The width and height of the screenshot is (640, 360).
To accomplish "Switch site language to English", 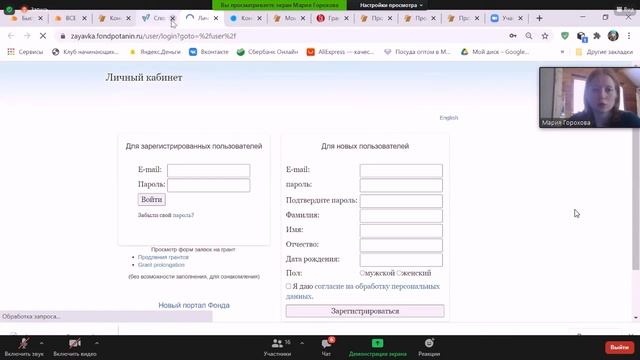I will [x=449, y=118].
